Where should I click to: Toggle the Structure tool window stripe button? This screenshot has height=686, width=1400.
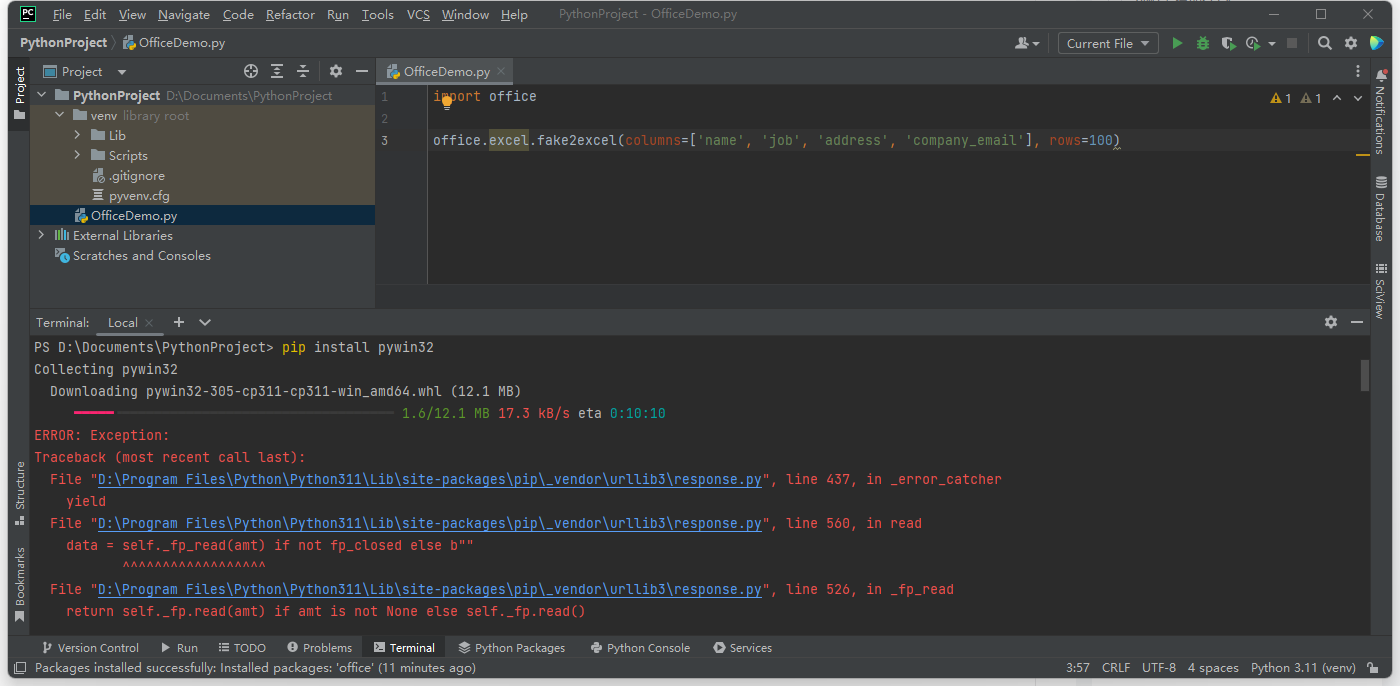[x=19, y=494]
